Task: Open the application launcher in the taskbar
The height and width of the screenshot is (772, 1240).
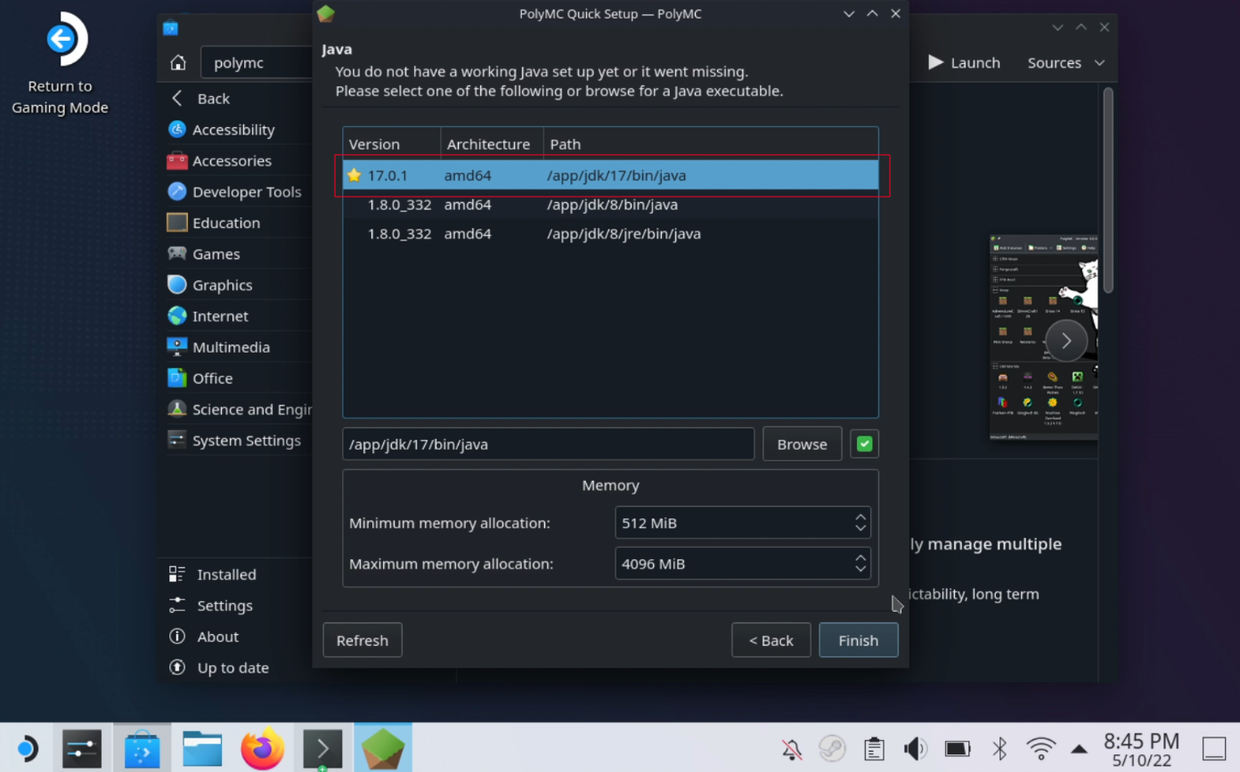Action: [x=27, y=748]
